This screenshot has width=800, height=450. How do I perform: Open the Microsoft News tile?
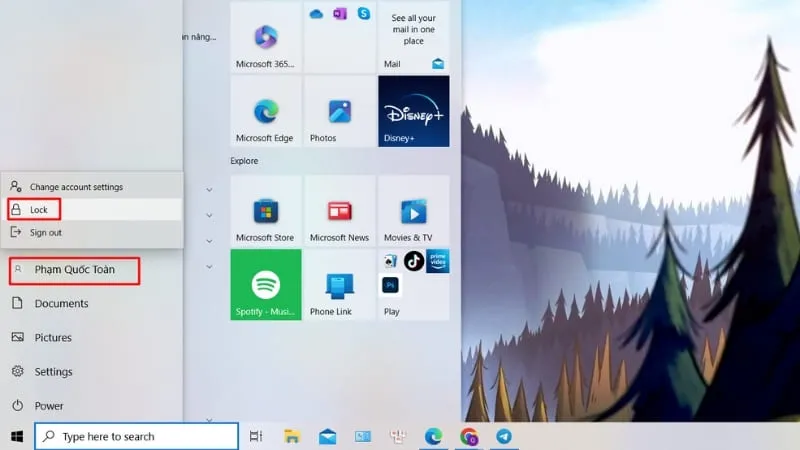point(339,211)
